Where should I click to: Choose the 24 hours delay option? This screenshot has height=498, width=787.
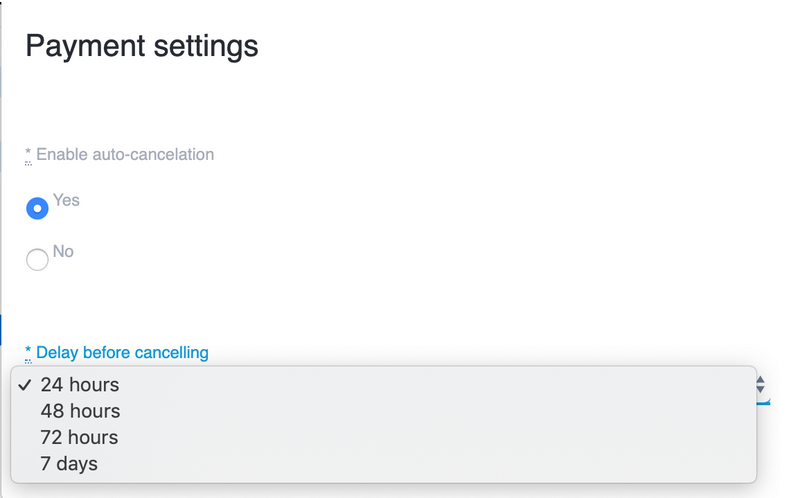[x=80, y=385]
